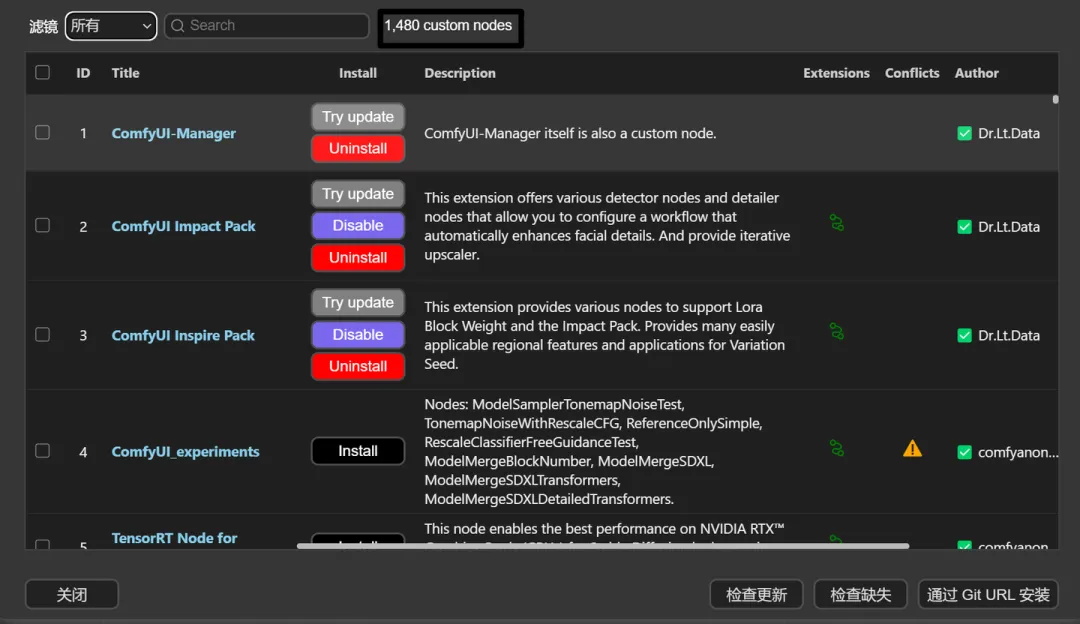Click conflict warning icon for ComfyUI_experiments
The height and width of the screenshot is (624, 1080).
click(912, 449)
